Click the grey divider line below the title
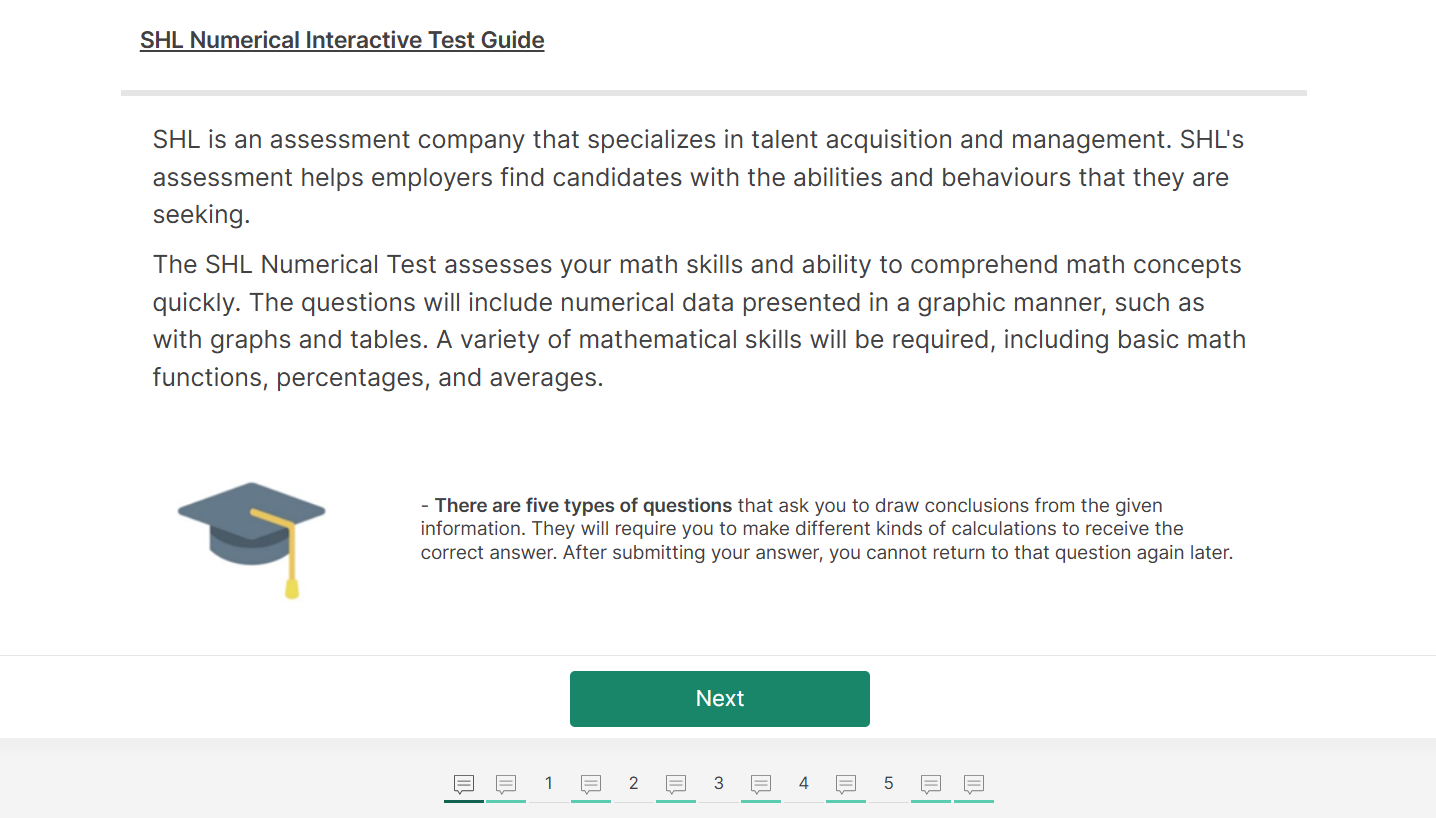This screenshot has width=1436, height=818. coord(713,93)
